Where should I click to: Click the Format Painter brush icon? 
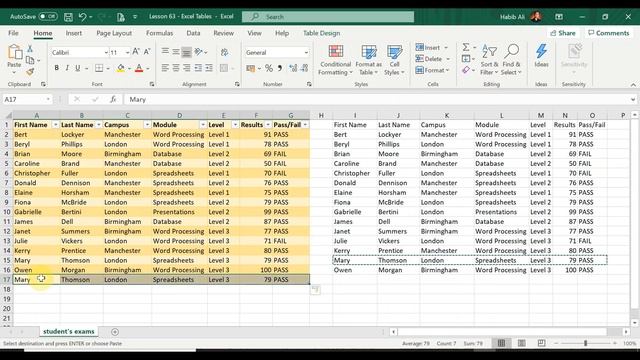(30, 72)
